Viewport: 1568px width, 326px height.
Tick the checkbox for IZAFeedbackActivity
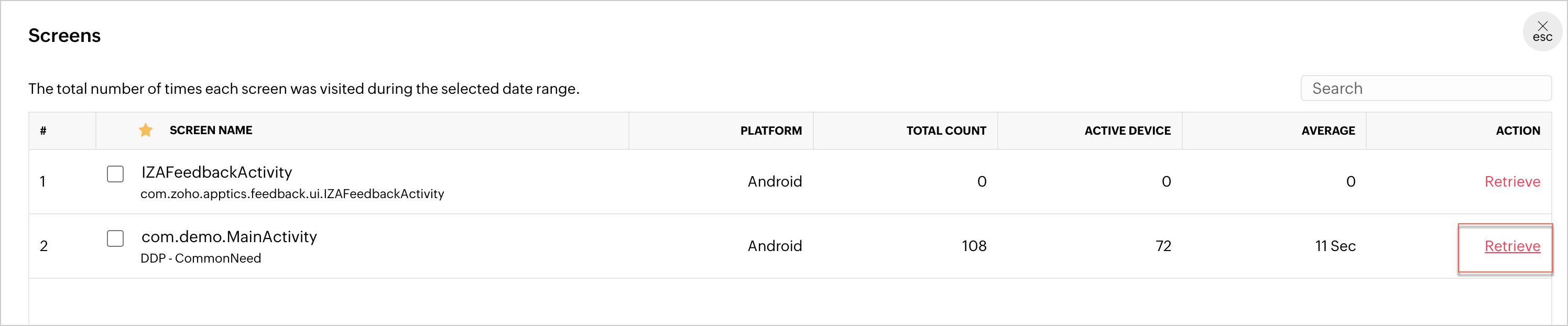pos(115,174)
